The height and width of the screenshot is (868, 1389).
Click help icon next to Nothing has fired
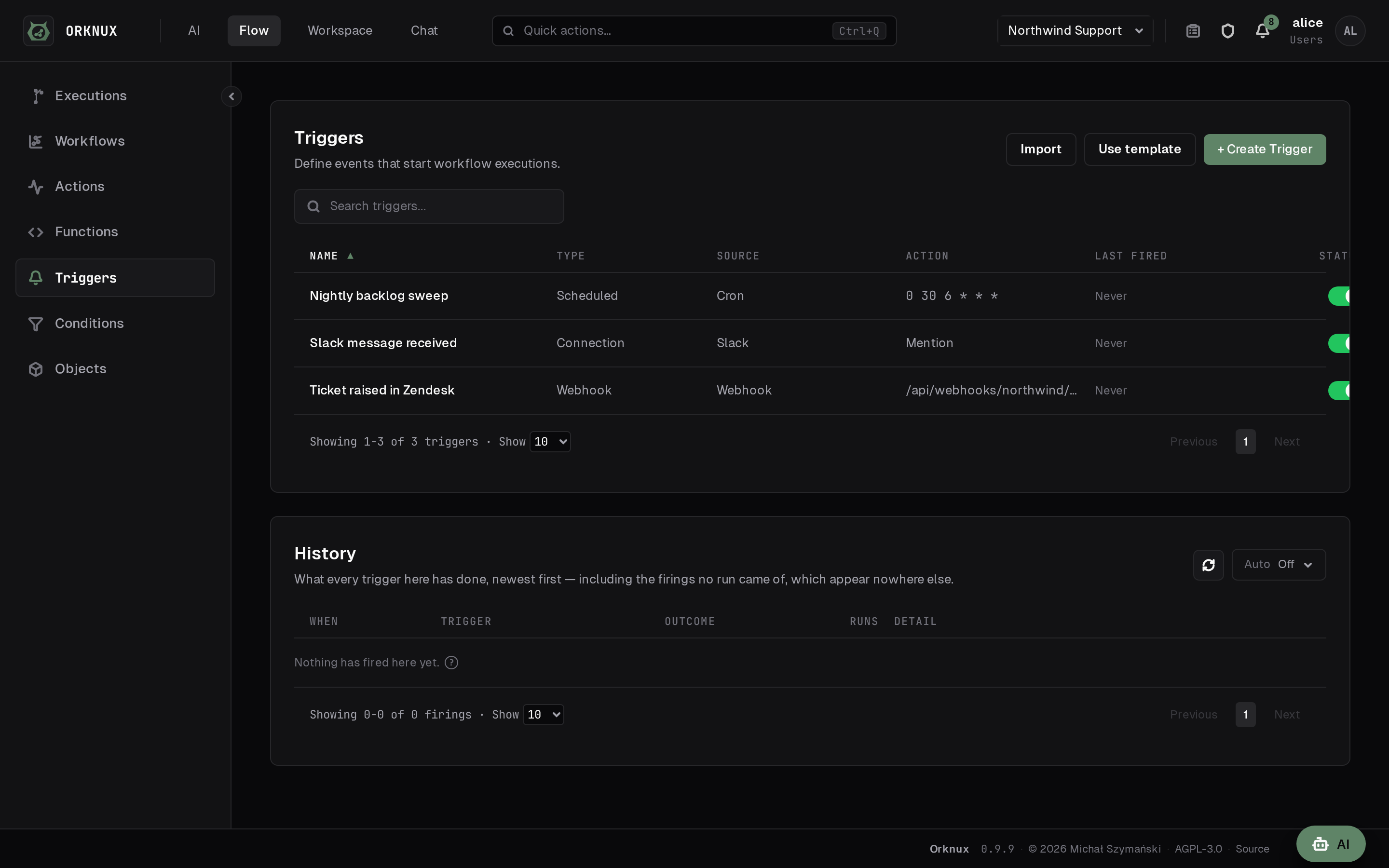[x=452, y=663]
